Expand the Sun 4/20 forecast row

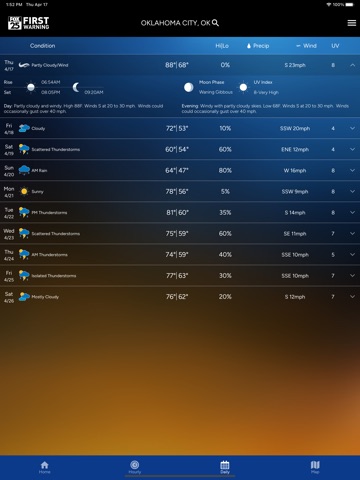352,170
